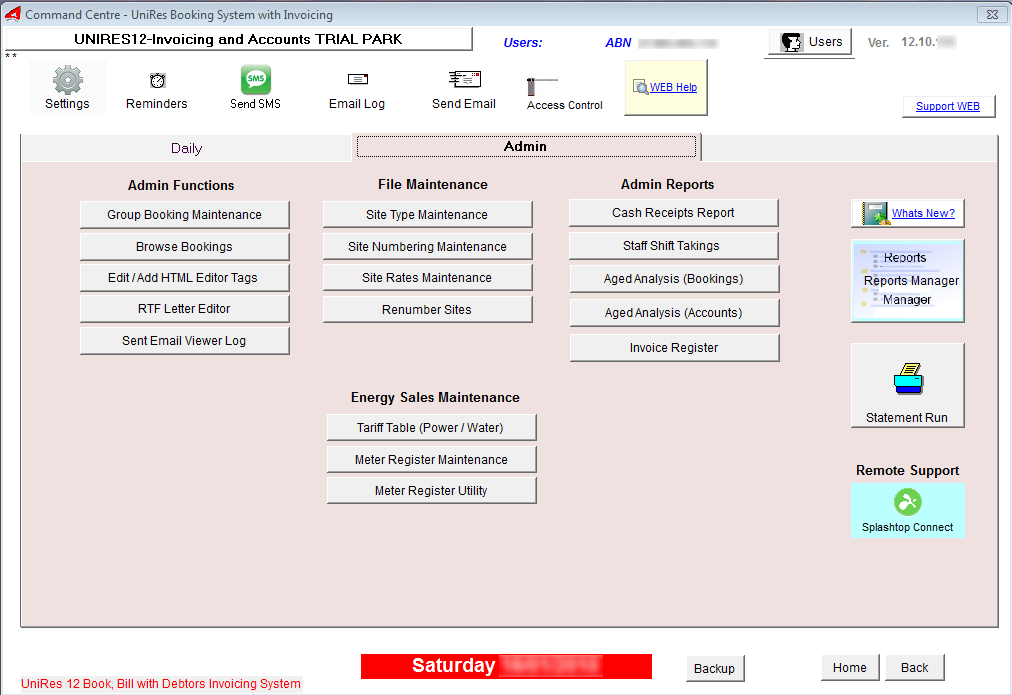Open the Meter Register Utility
Viewport: 1012px width, 695px height.
pos(431,490)
